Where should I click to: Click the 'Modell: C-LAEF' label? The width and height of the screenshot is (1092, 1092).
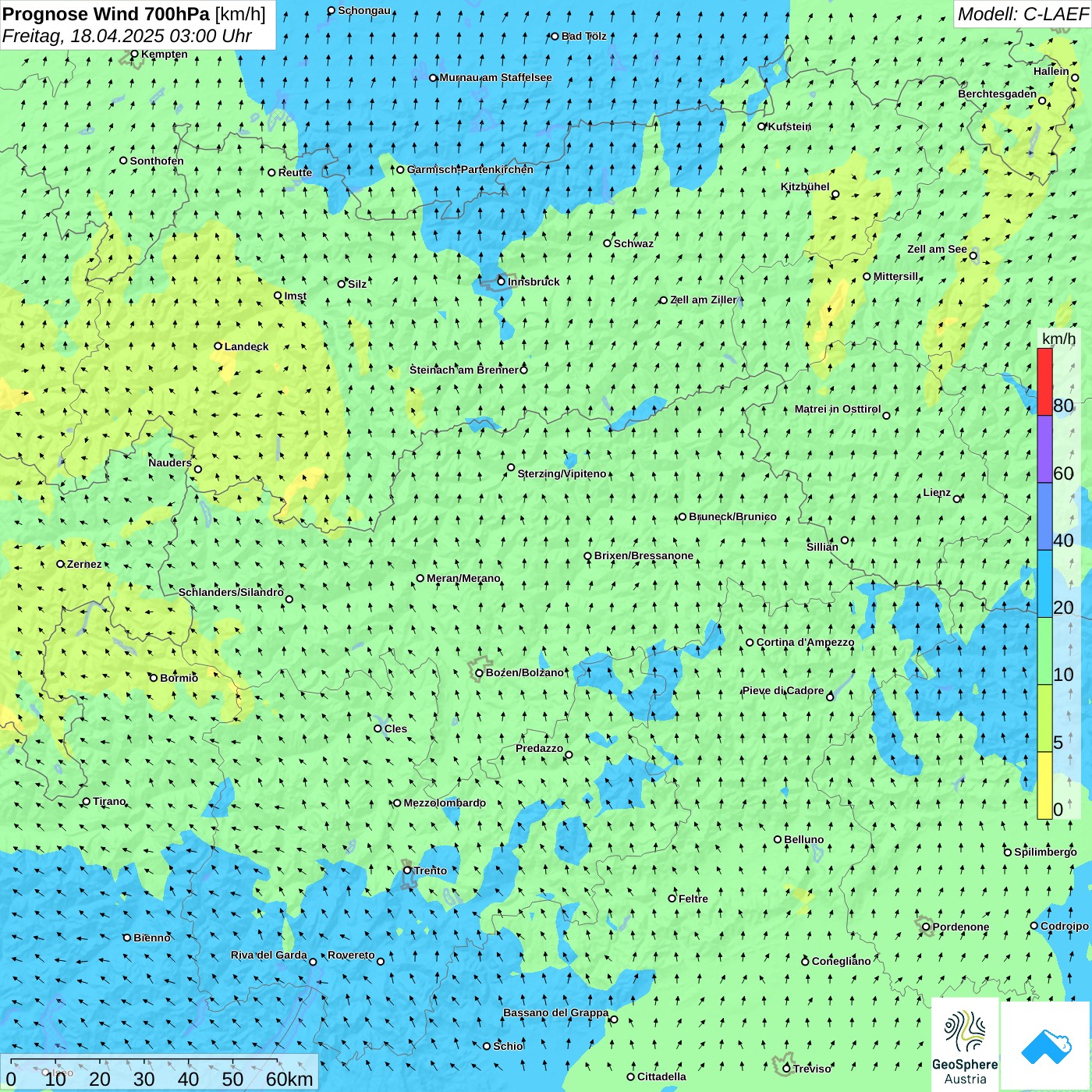click(x=1023, y=14)
